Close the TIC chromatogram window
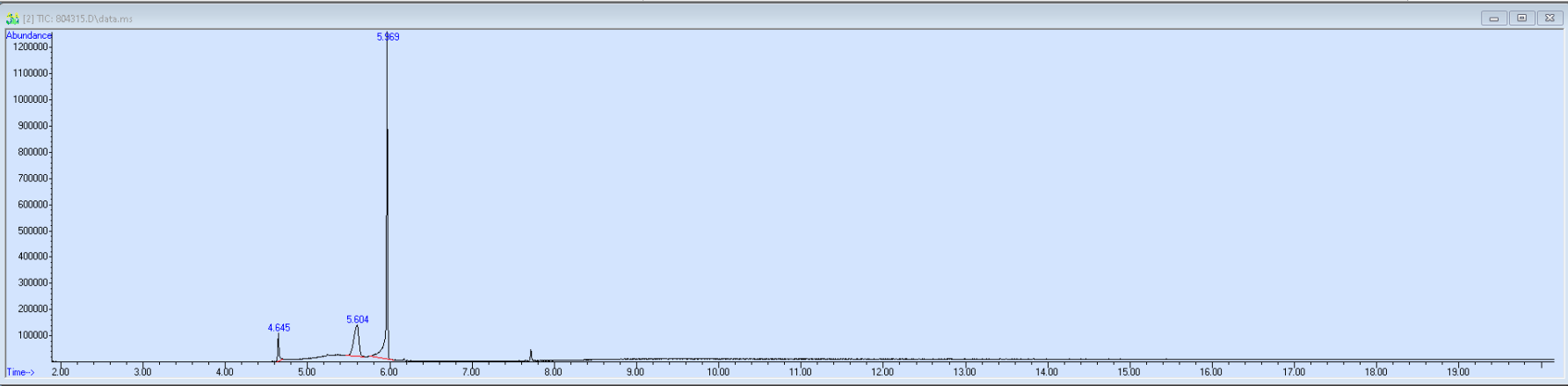 coord(1550,18)
